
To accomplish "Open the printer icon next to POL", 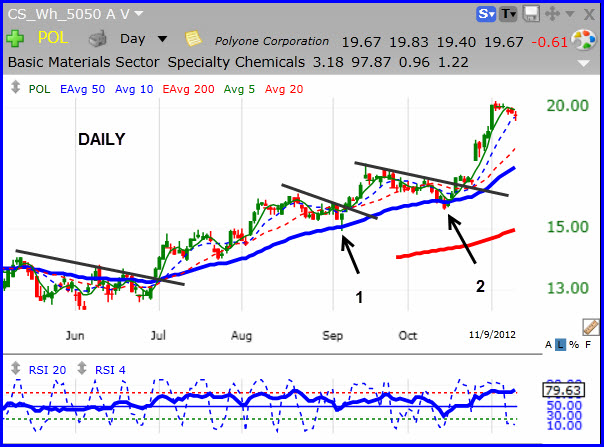I will click(97, 39).
